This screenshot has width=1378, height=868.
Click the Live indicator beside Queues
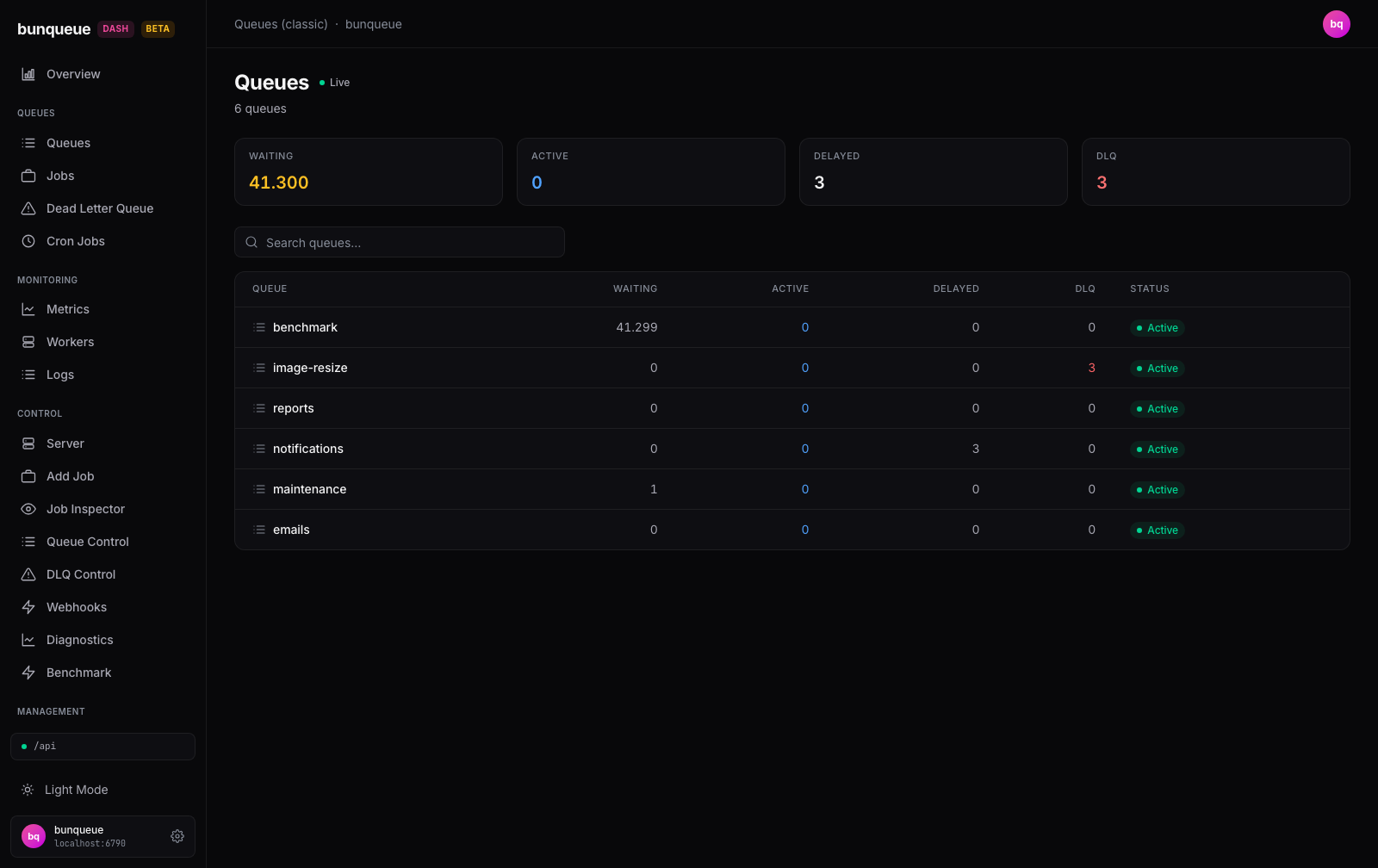pyautogui.click(x=335, y=83)
